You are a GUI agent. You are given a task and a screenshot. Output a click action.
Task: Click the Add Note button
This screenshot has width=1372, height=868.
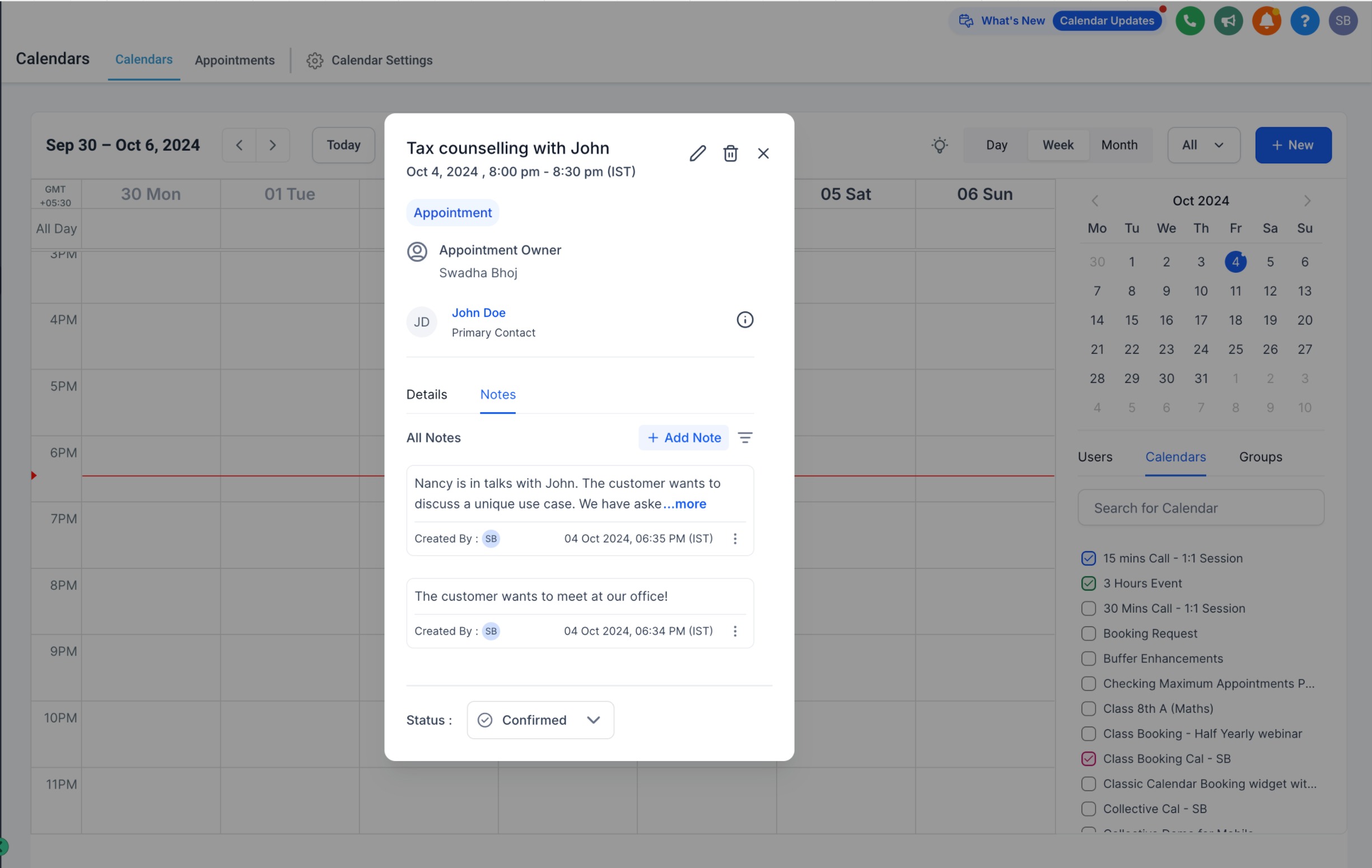click(x=683, y=438)
